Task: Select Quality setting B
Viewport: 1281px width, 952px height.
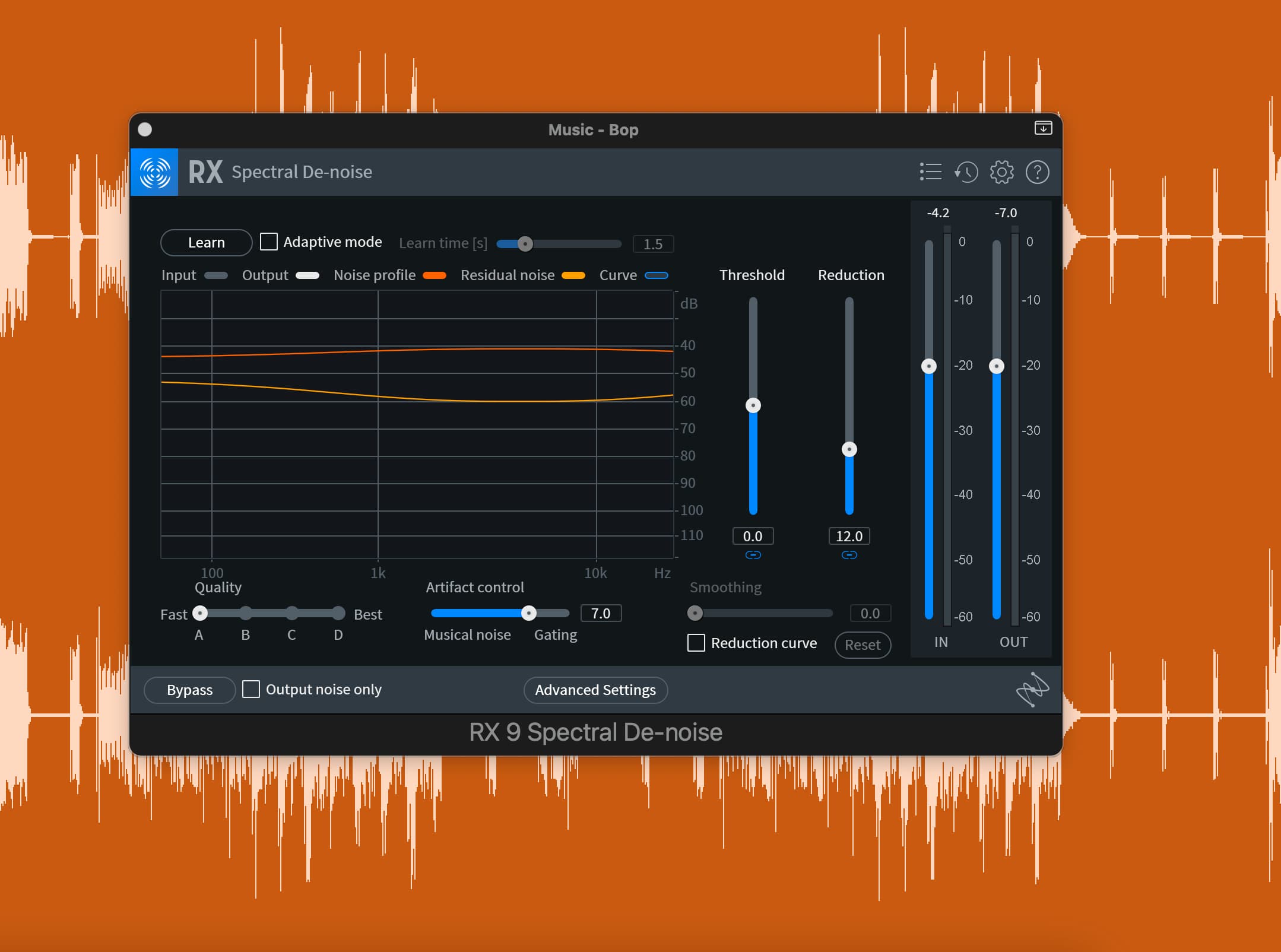Action: [246, 613]
